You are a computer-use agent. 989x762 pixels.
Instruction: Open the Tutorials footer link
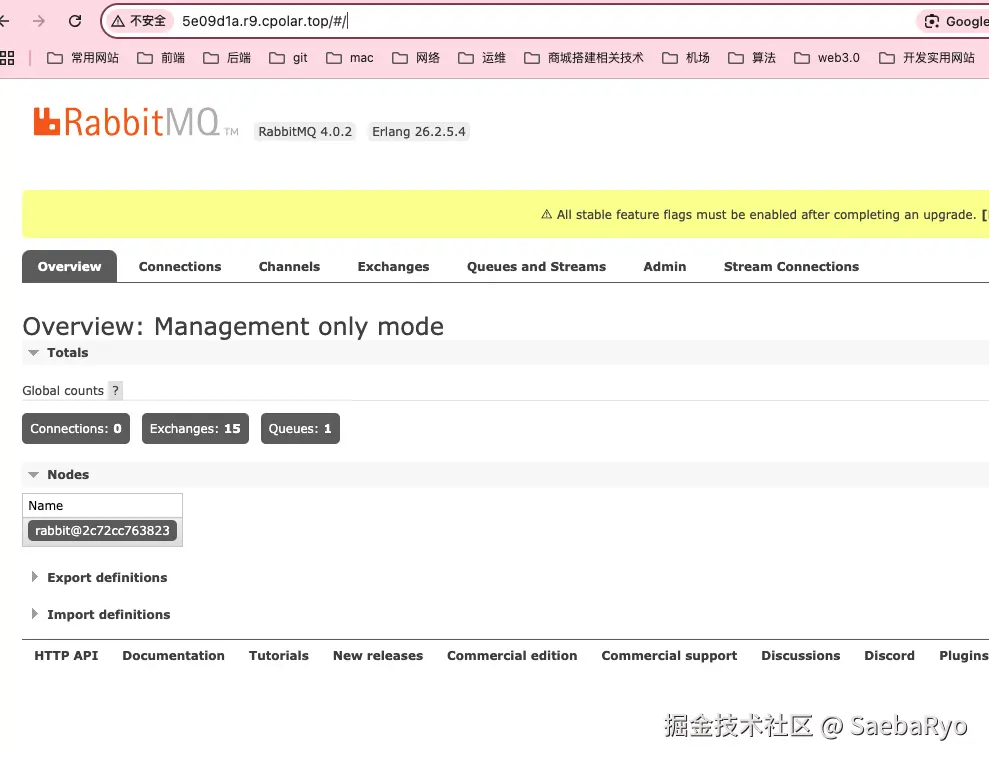pos(279,655)
